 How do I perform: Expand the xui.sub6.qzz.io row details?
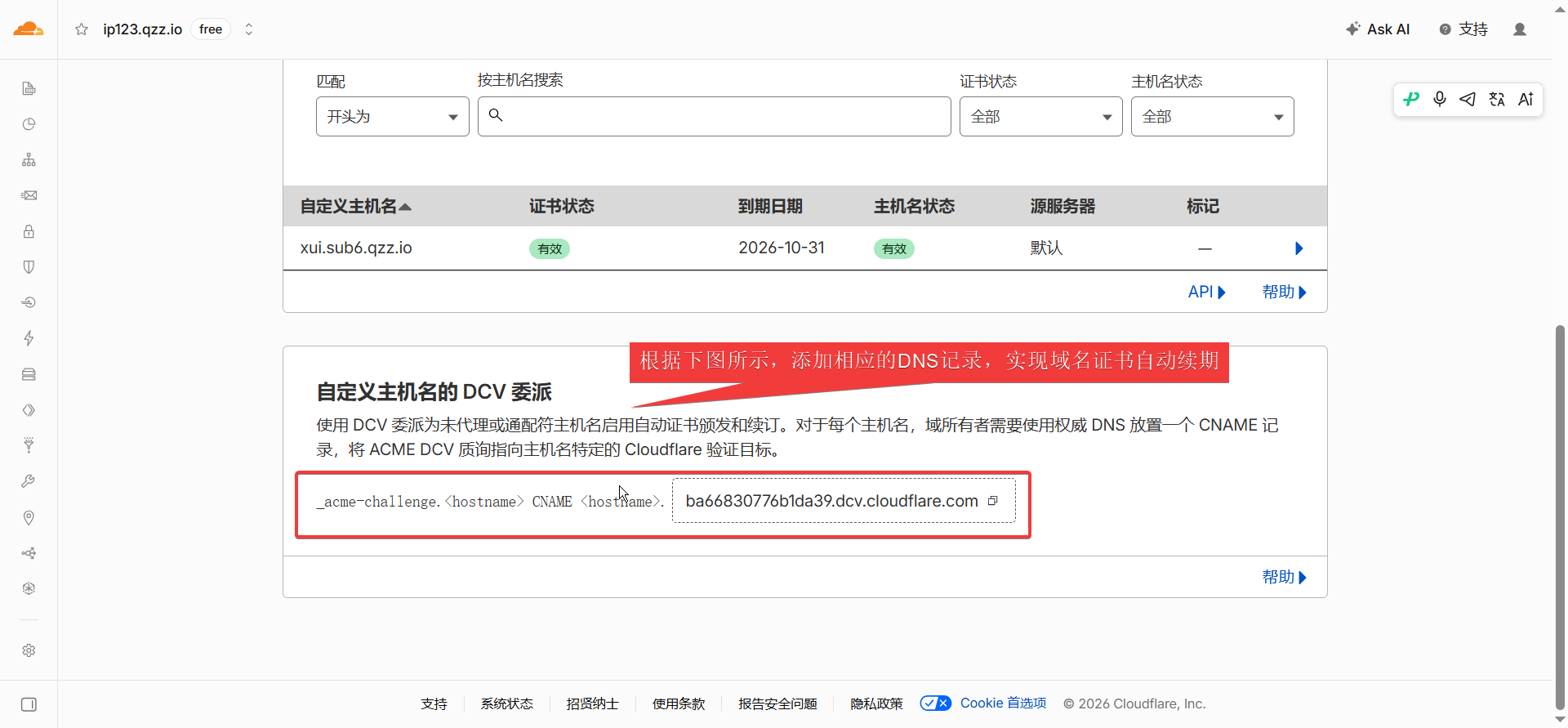pos(1299,248)
